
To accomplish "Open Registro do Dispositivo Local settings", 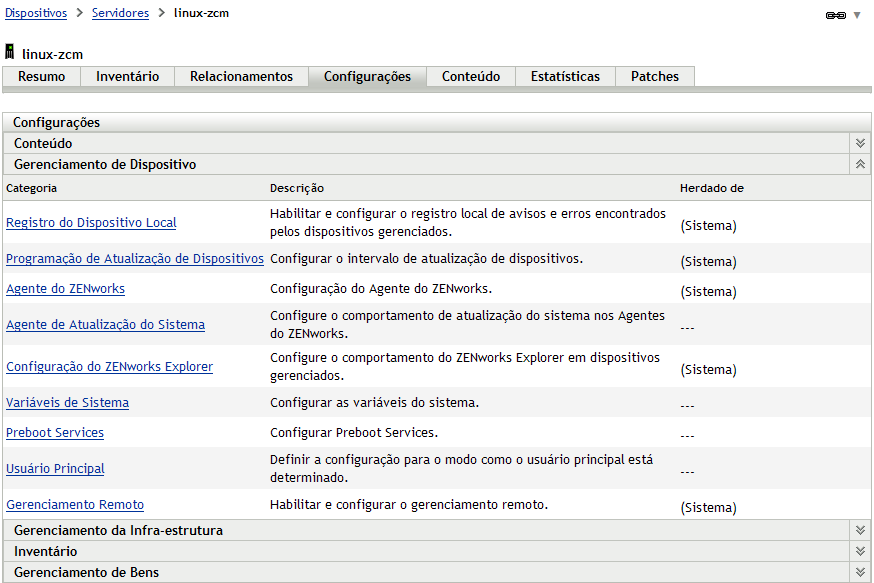I will coord(91,223).
